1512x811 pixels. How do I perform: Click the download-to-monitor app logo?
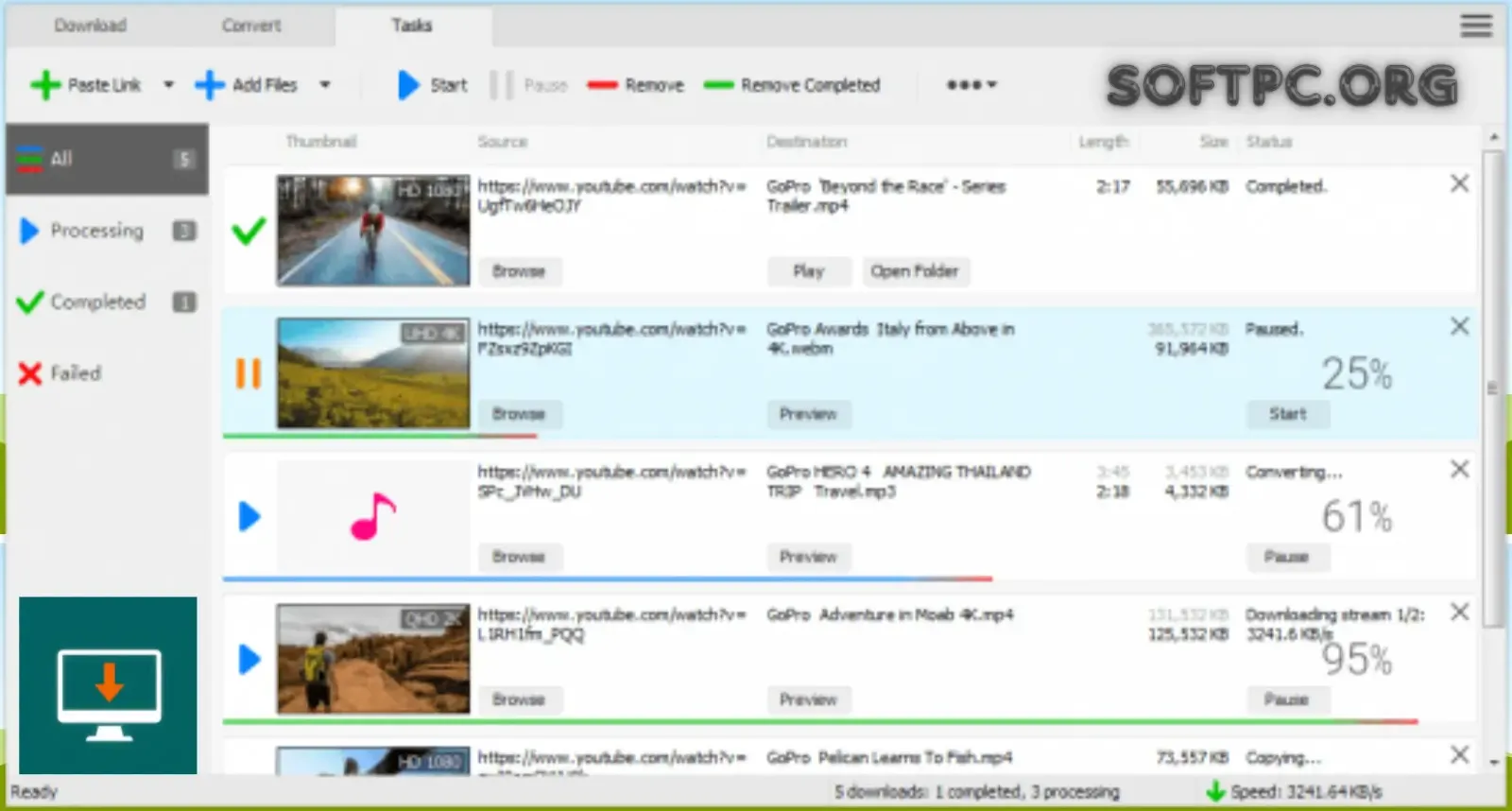(x=108, y=685)
